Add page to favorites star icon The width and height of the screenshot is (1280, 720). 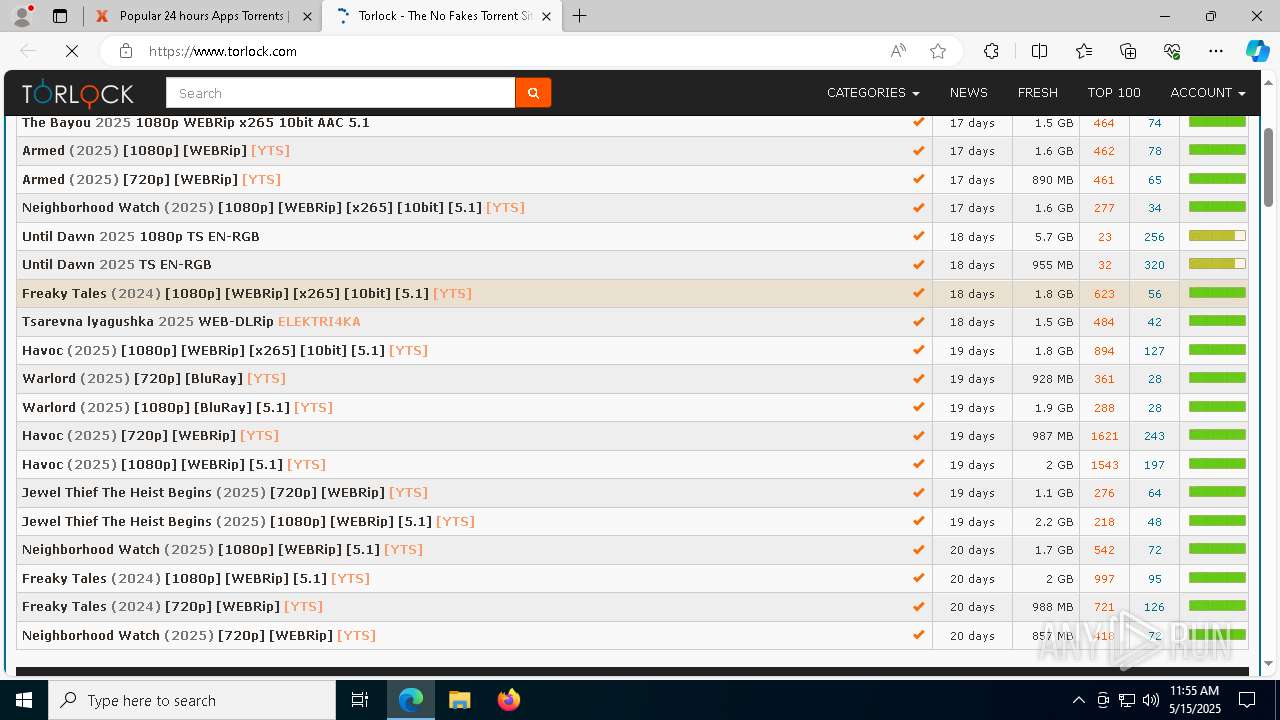click(938, 51)
